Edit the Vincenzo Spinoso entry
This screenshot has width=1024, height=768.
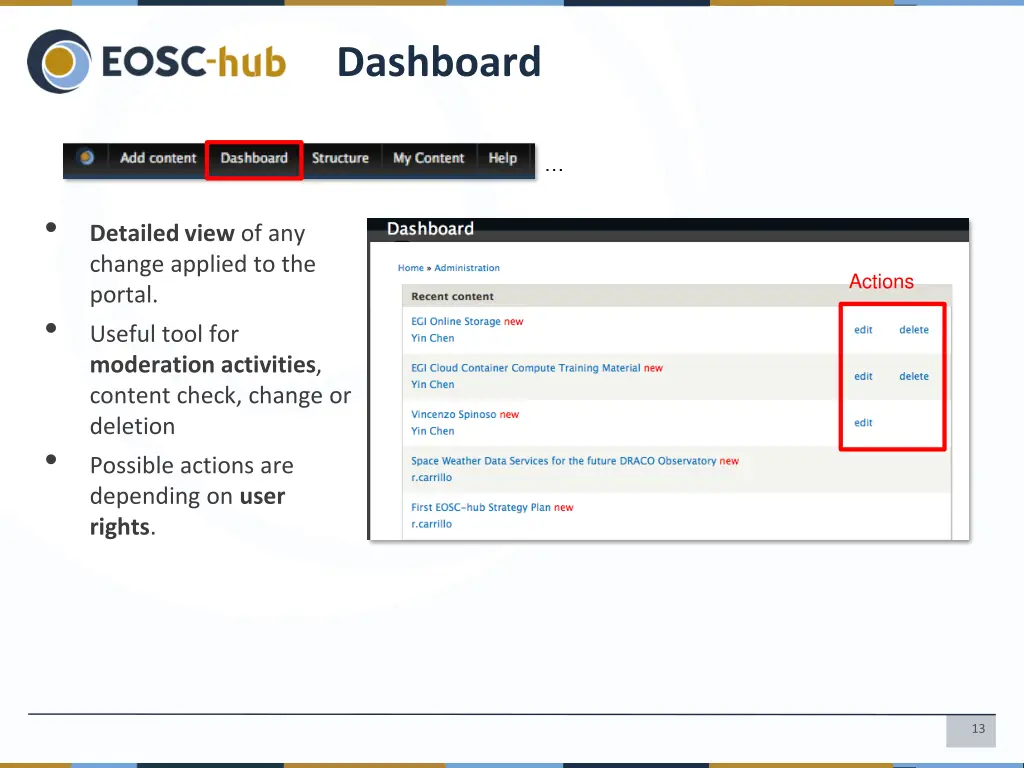pos(863,423)
